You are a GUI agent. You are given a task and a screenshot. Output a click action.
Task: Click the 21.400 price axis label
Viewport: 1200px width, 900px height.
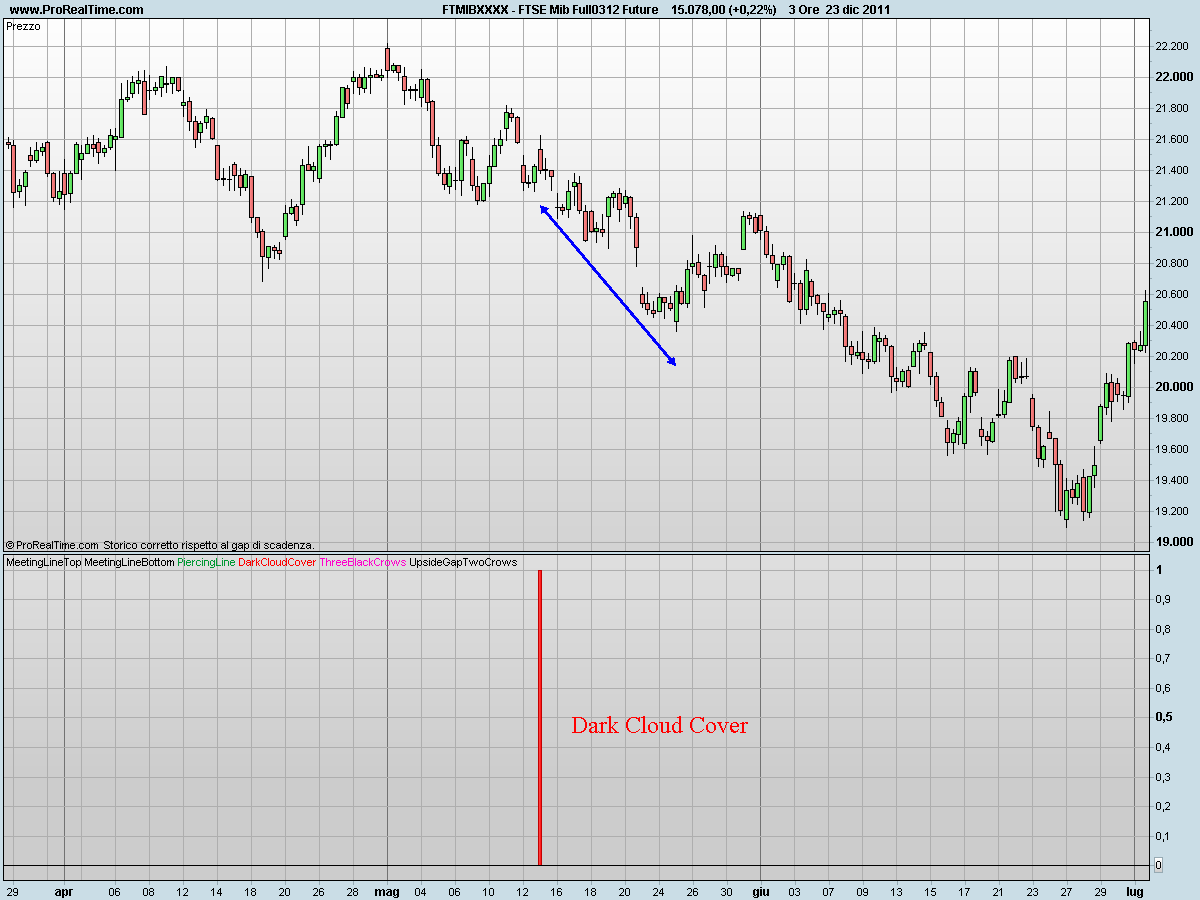(1172, 170)
